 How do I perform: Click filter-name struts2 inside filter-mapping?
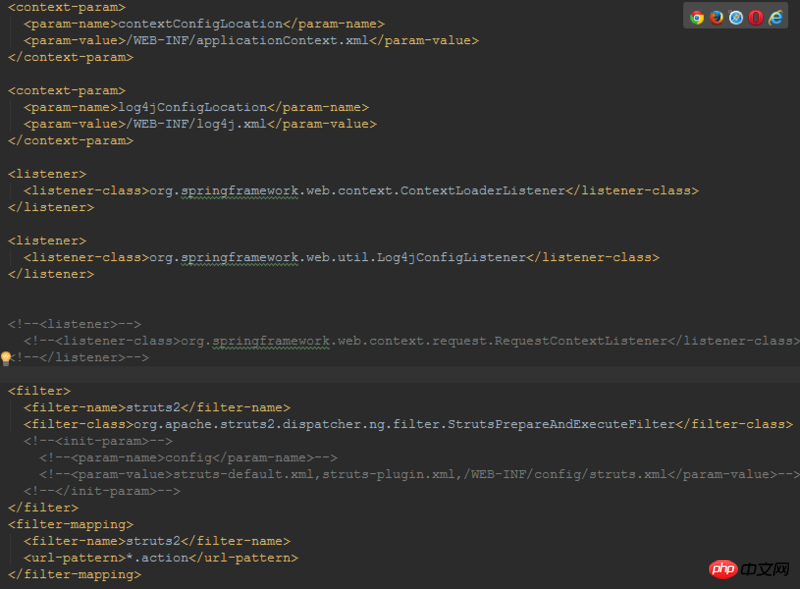(157, 541)
